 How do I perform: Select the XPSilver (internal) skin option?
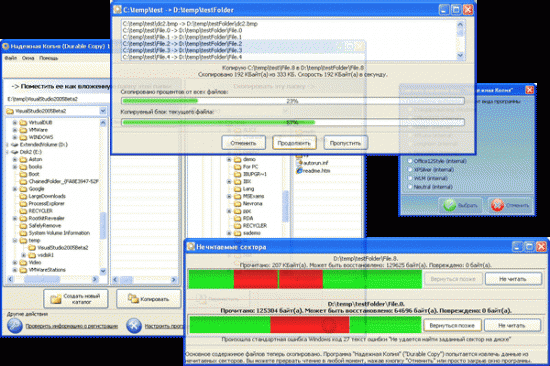tap(430, 170)
